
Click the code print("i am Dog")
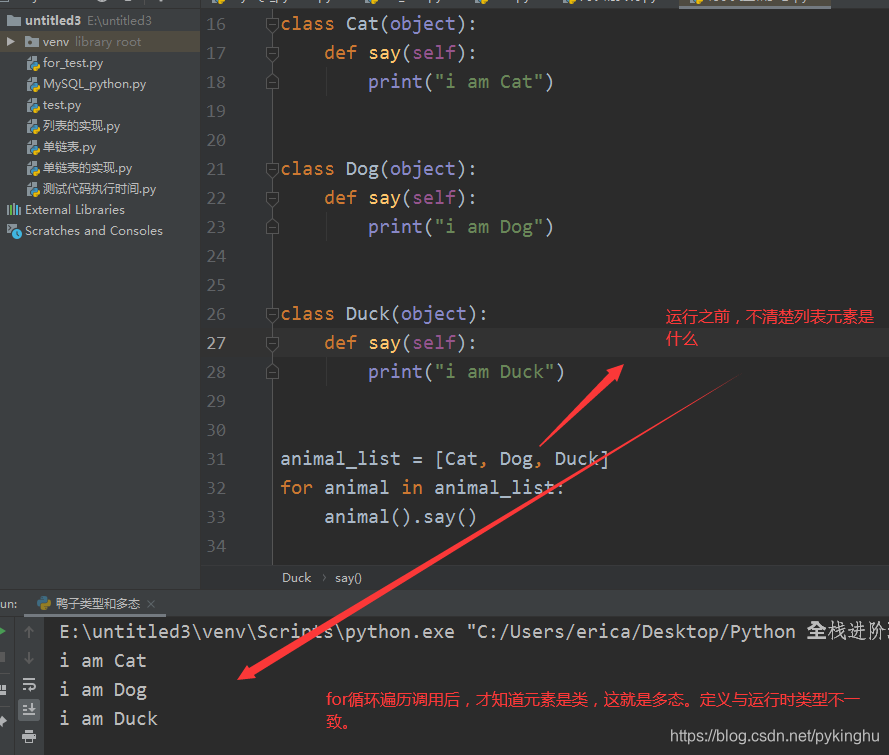[x=460, y=227]
